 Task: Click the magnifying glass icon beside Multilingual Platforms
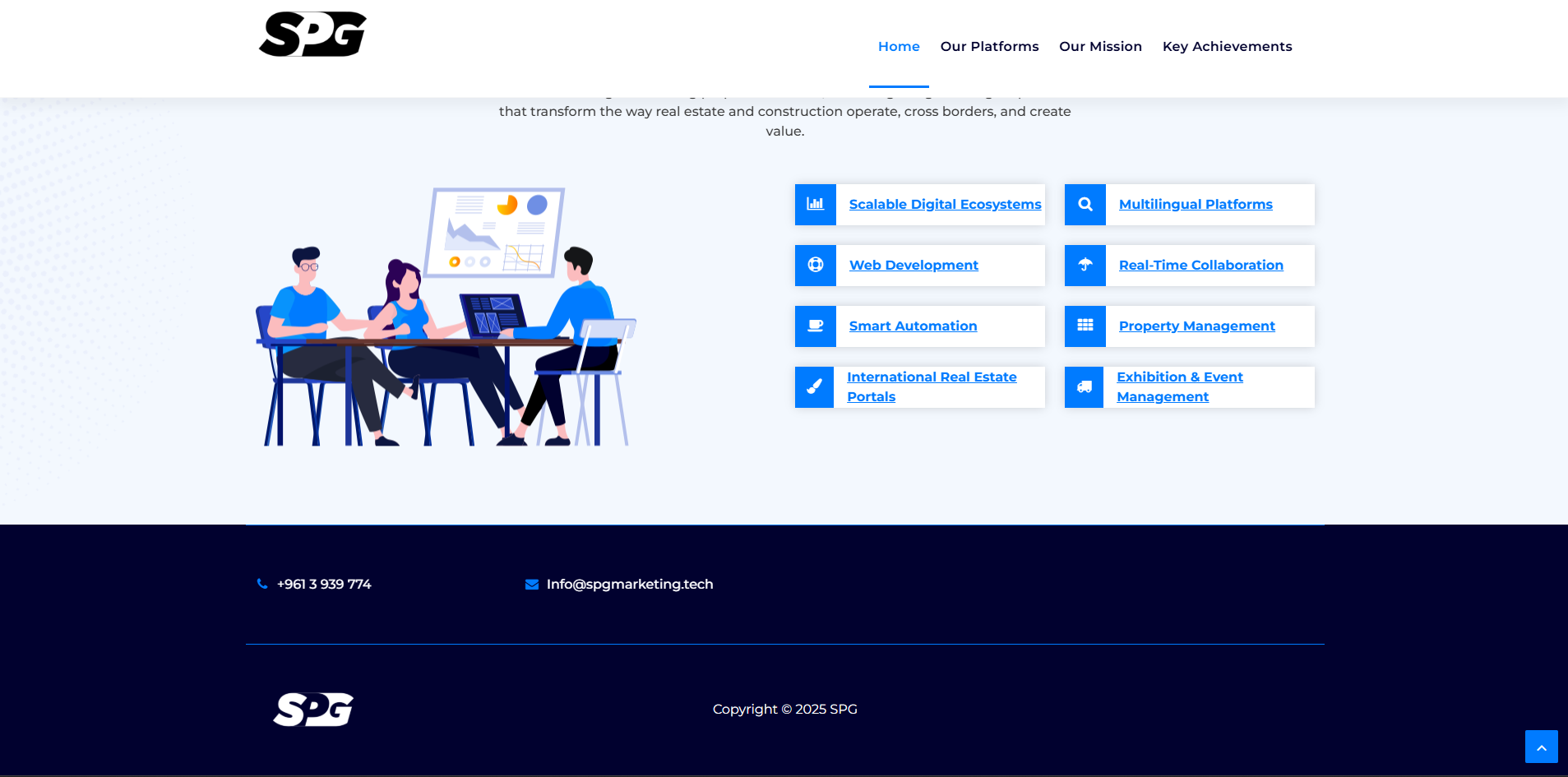pyautogui.click(x=1085, y=204)
